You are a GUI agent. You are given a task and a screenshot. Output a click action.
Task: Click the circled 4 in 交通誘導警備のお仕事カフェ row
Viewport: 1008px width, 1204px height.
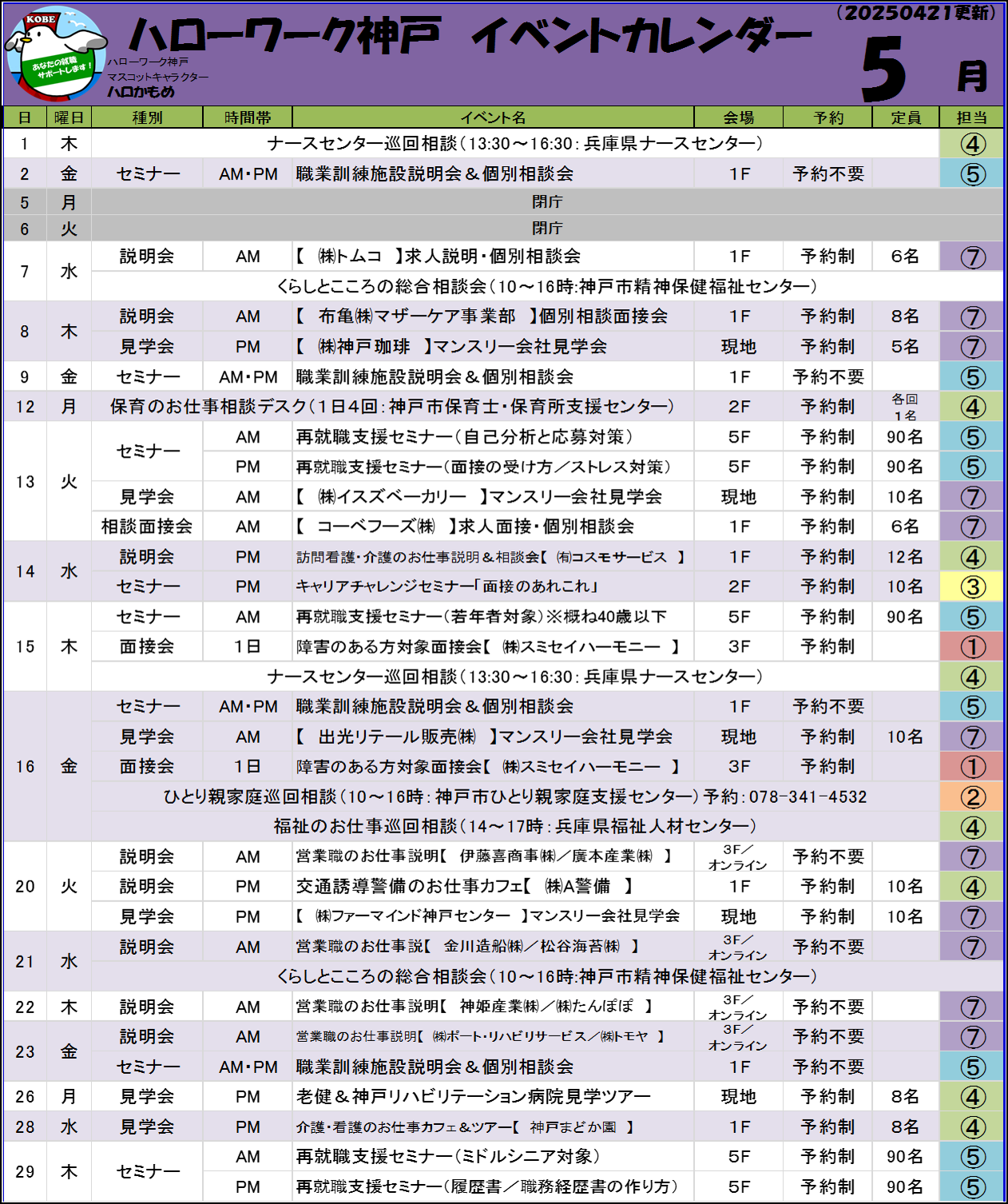[972, 888]
